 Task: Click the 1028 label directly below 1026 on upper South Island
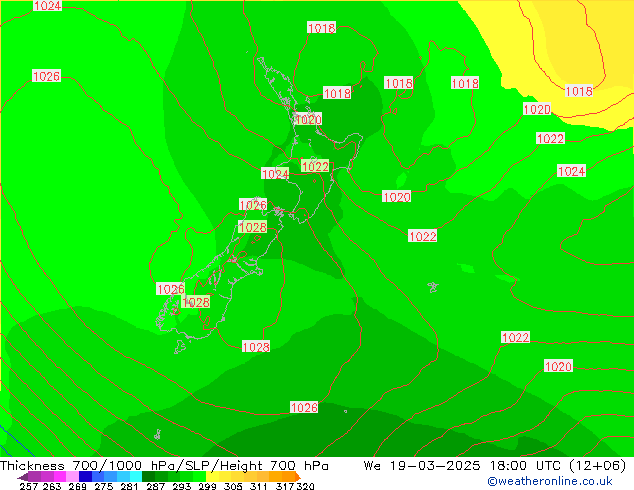click(x=253, y=227)
